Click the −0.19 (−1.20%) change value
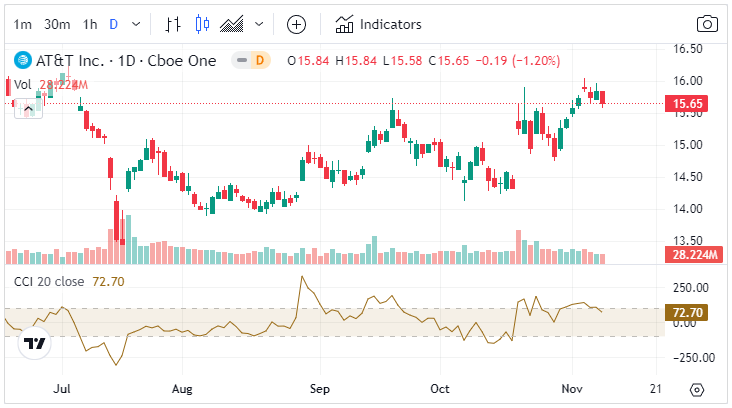732x408 pixels. 518,61
